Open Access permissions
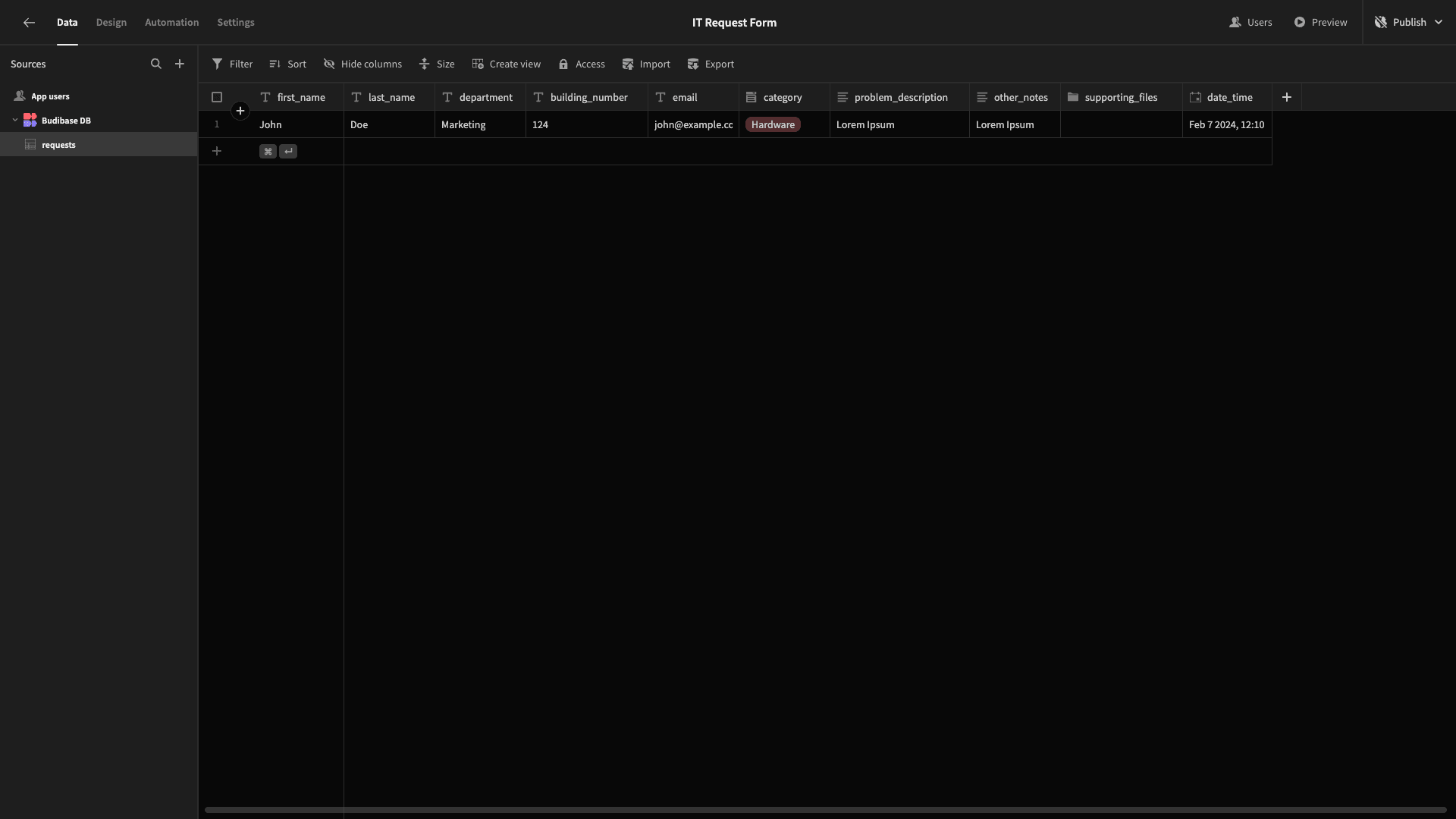The height and width of the screenshot is (819, 1456). point(582,64)
